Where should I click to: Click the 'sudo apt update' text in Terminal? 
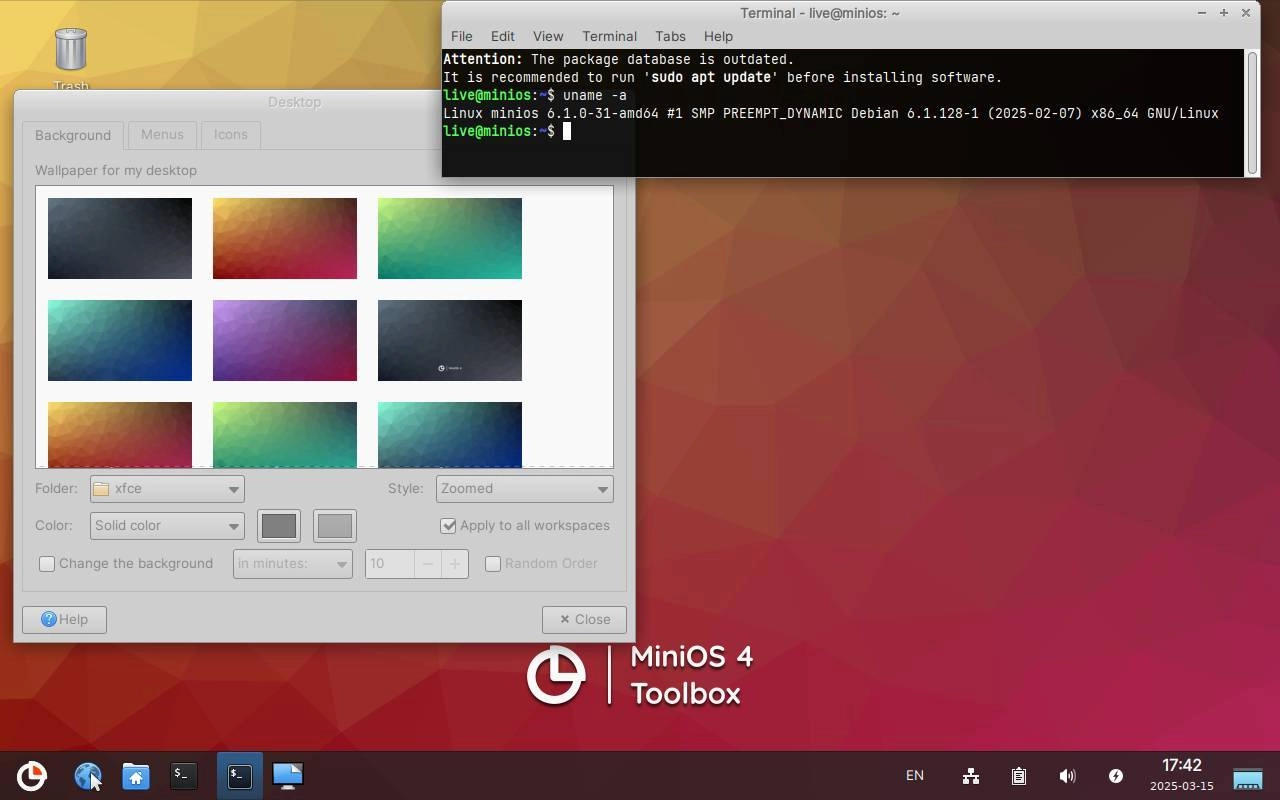click(x=711, y=77)
